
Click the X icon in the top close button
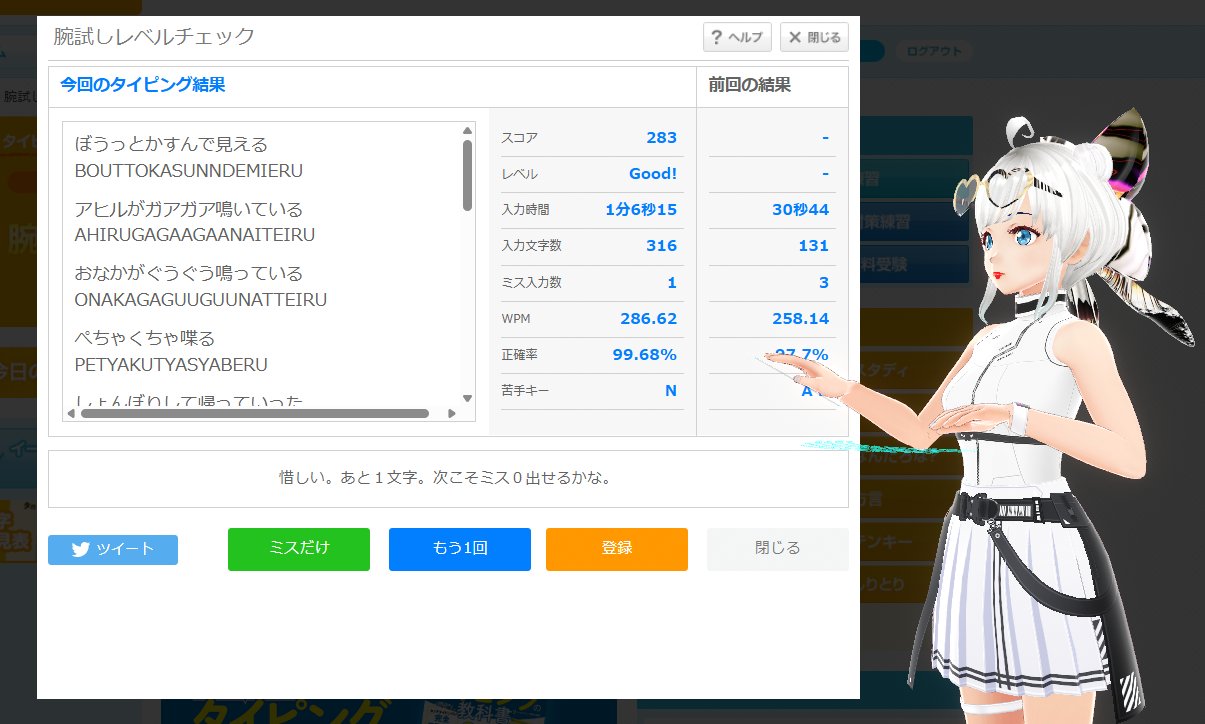(x=795, y=38)
